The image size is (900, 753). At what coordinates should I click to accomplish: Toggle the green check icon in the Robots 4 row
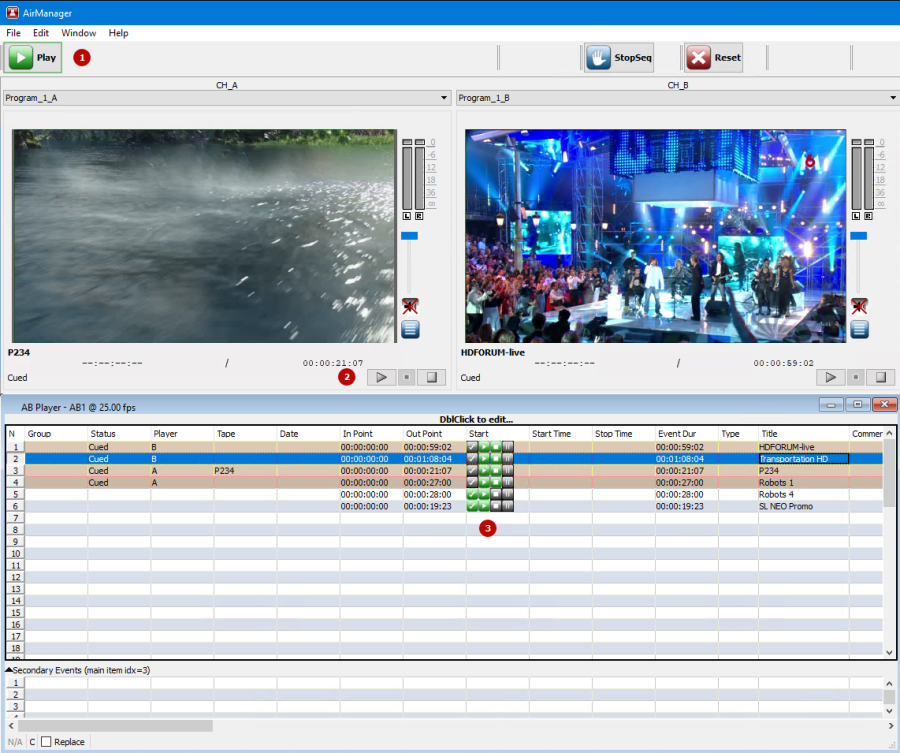click(472, 494)
